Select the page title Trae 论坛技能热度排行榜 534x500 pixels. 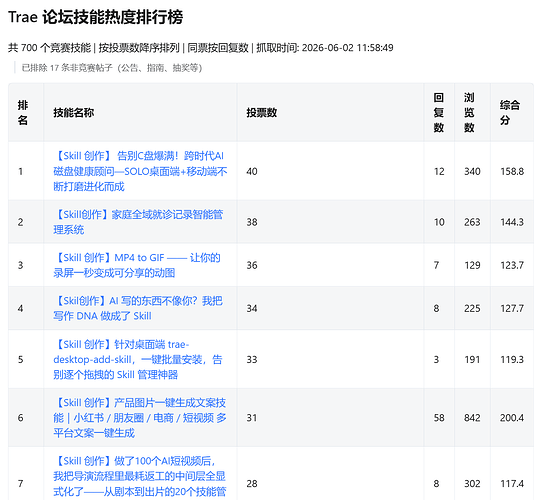[x=96, y=17]
